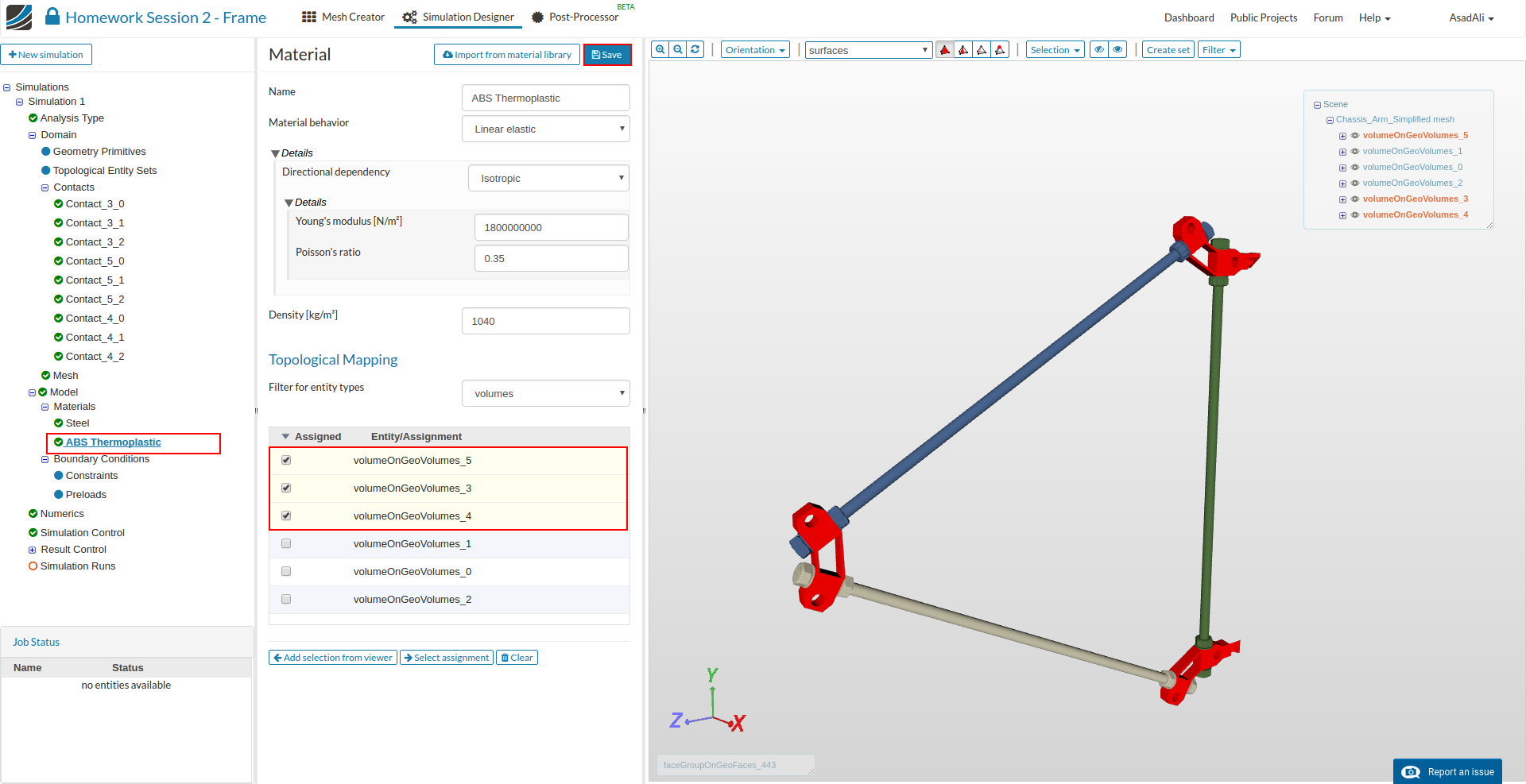Click the hide selection crossed-eye icon
This screenshot has width=1526, height=784.
(x=1099, y=50)
